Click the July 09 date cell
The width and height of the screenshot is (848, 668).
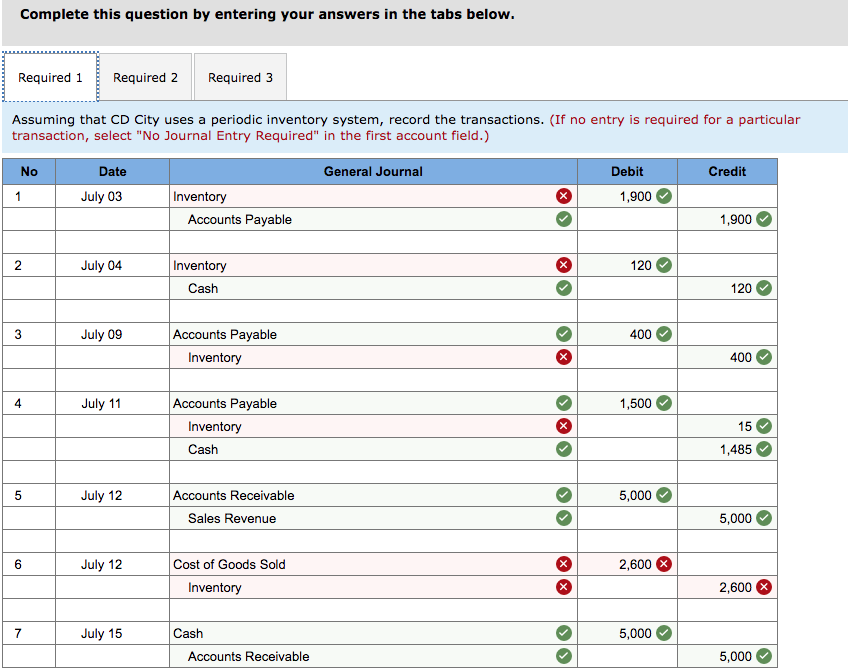(112, 334)
